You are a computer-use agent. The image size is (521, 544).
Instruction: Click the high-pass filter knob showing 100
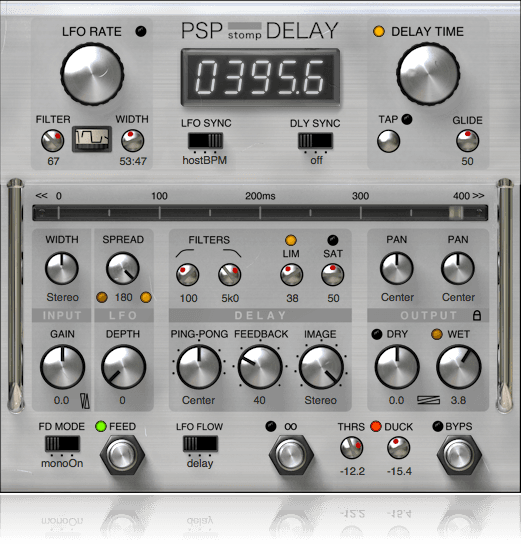[x=188, y=275]
